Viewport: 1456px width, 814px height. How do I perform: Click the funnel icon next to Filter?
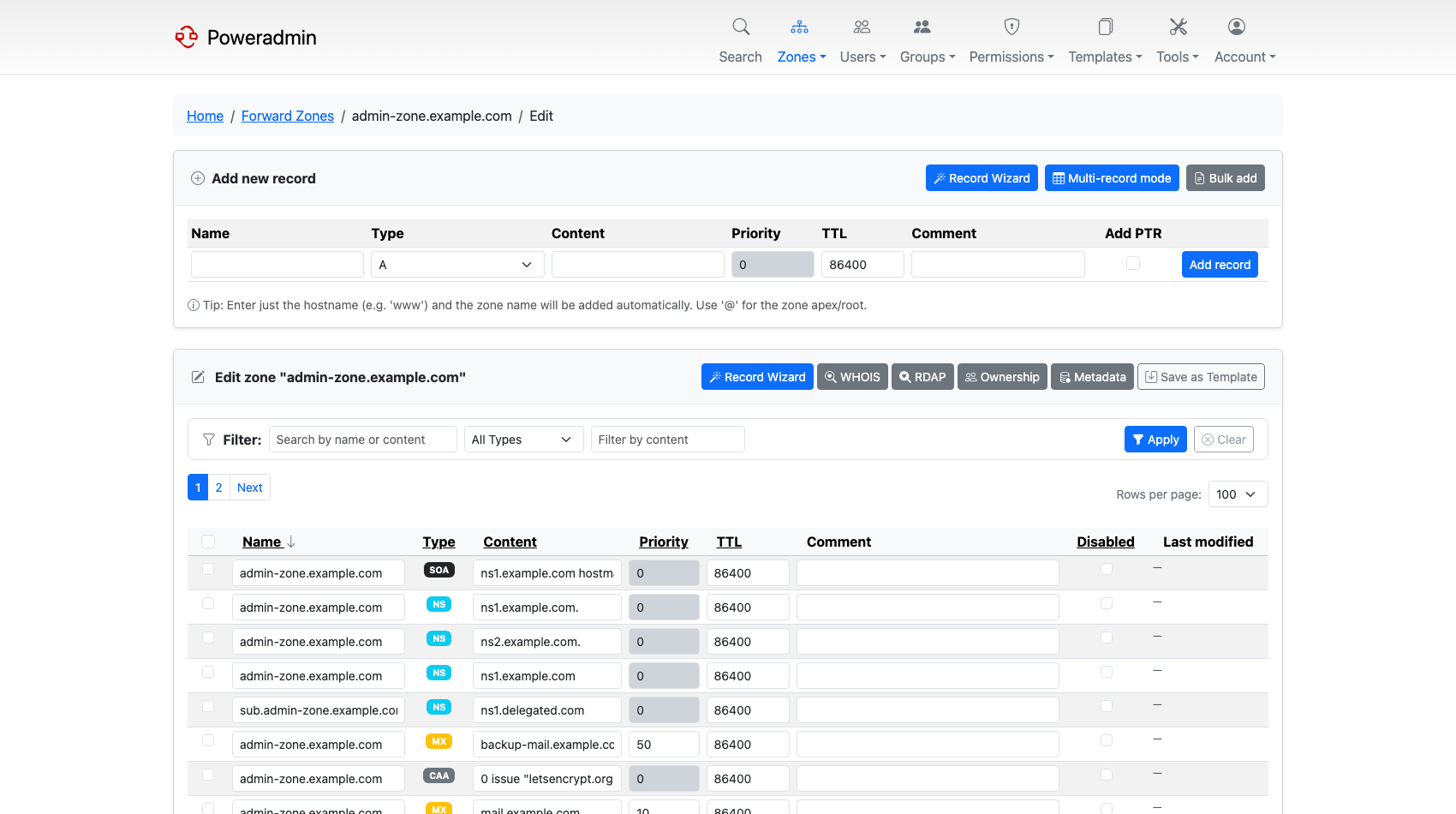[x=209, y=440]
